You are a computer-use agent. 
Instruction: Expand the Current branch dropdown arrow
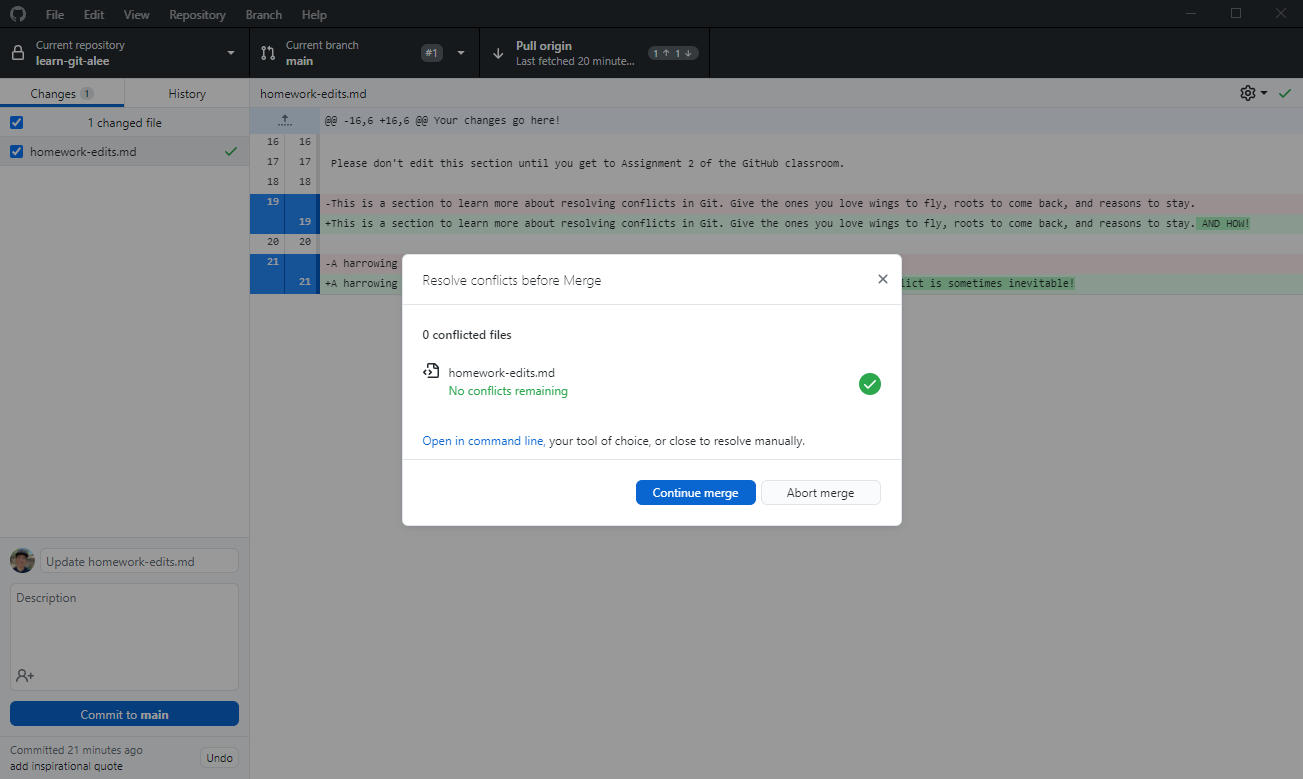(x=461, y=53)
